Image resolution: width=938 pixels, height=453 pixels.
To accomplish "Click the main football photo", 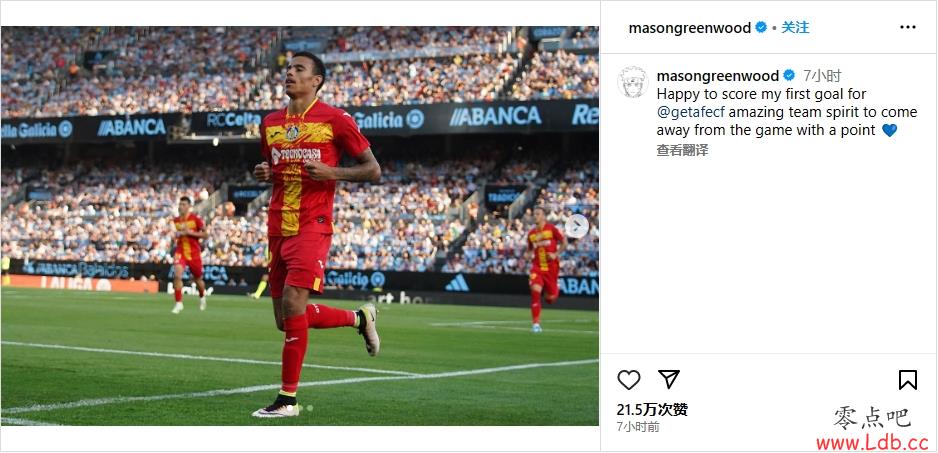I will (300, 226).
